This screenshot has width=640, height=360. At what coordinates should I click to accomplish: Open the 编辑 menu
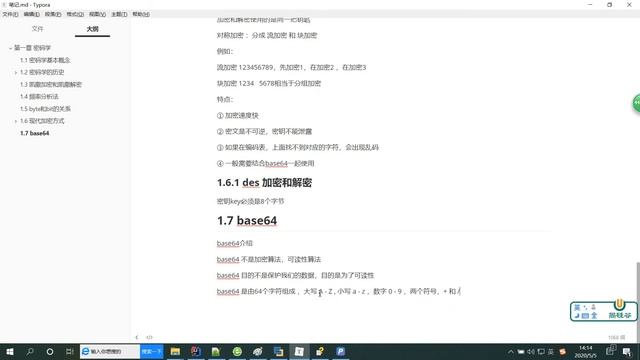click(x=31, y=14)
